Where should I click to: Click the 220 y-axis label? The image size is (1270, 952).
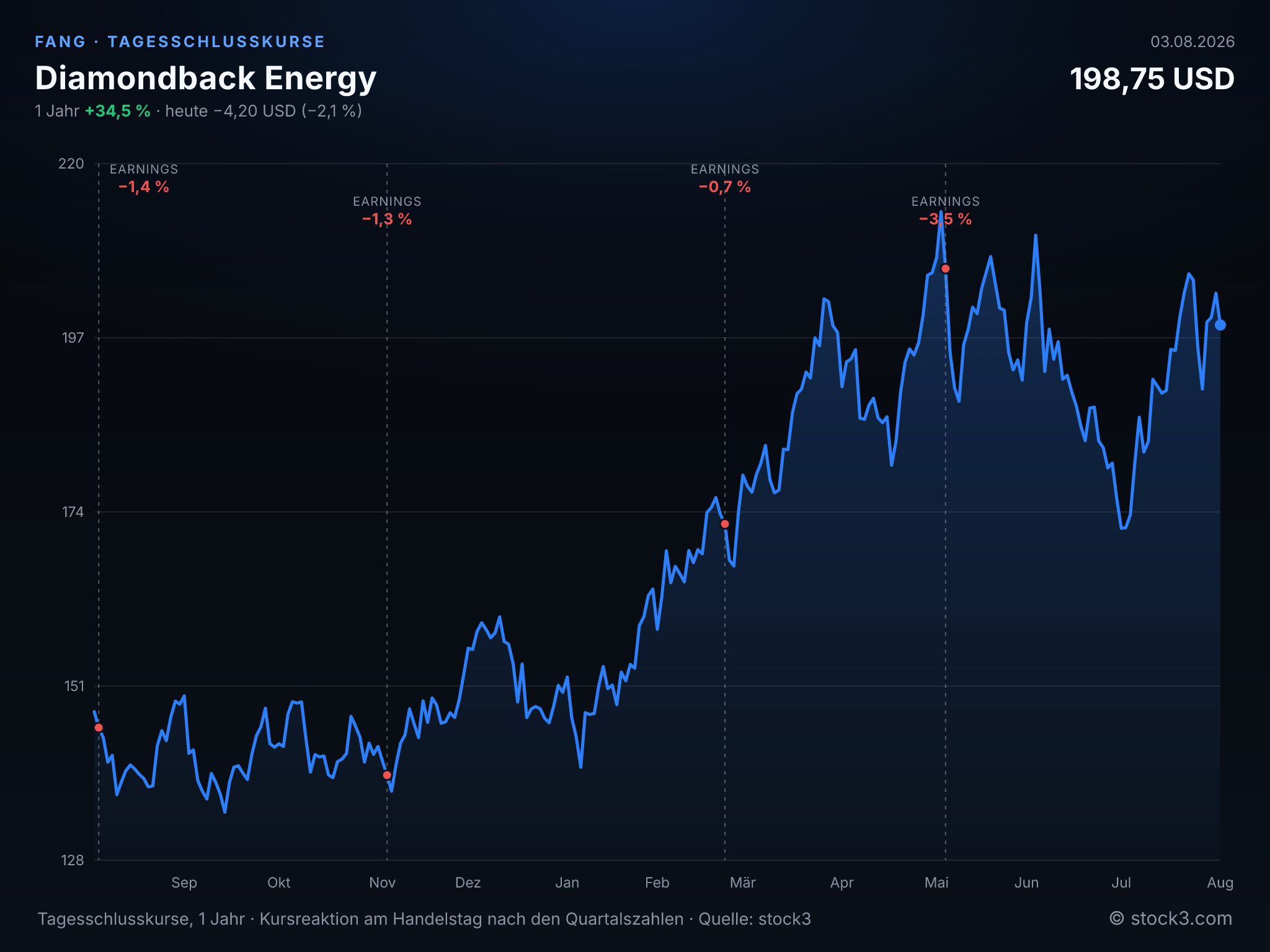tap(71, 164)
